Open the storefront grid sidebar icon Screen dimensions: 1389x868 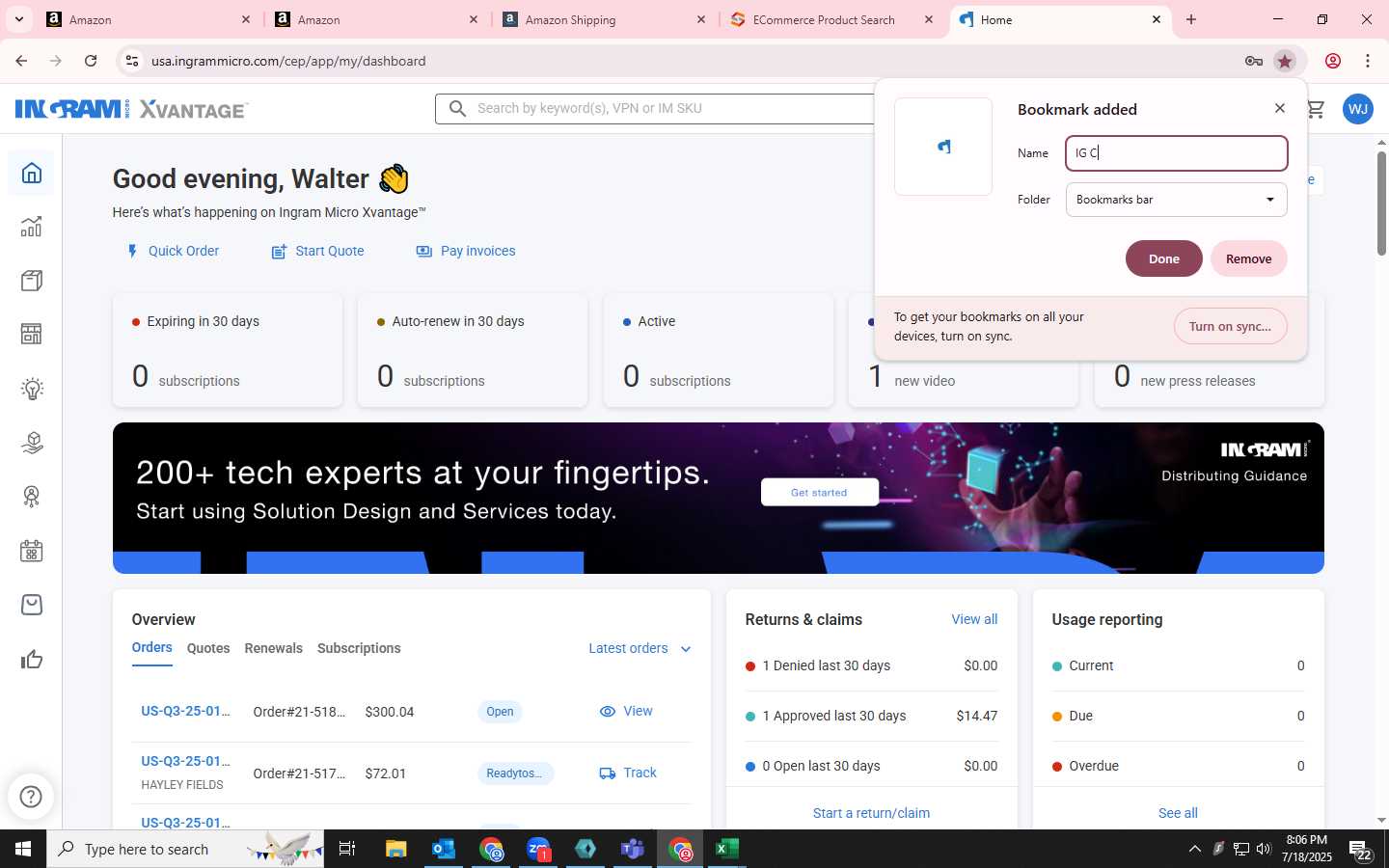click(32, 335)
